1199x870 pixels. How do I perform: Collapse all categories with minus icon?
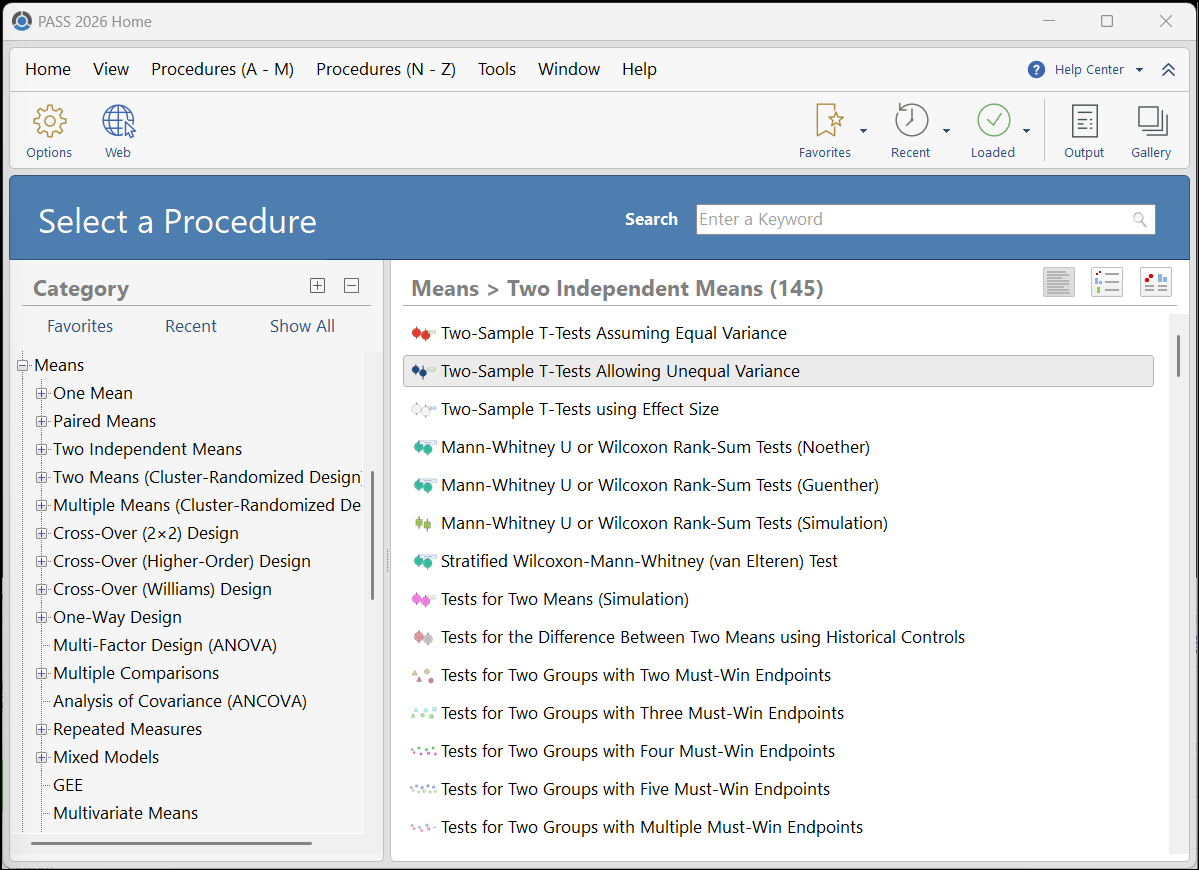point(351,286)
